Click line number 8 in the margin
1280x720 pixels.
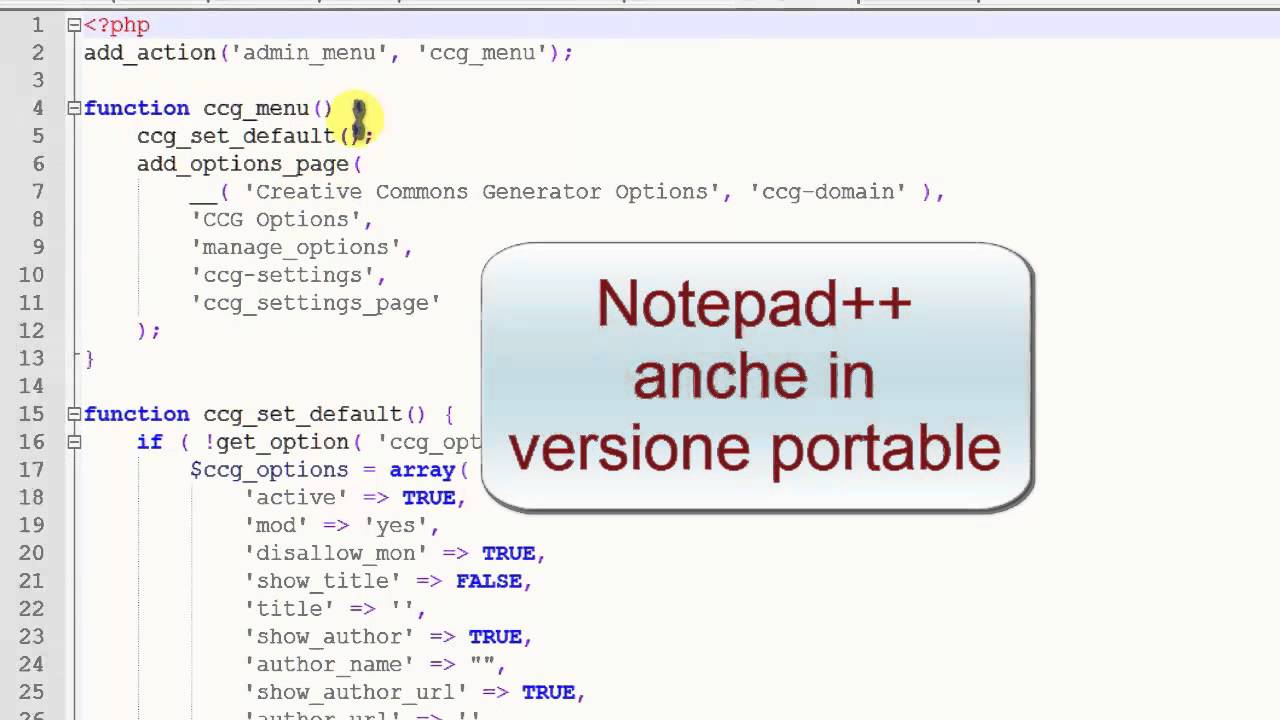[x=38, y=220]
